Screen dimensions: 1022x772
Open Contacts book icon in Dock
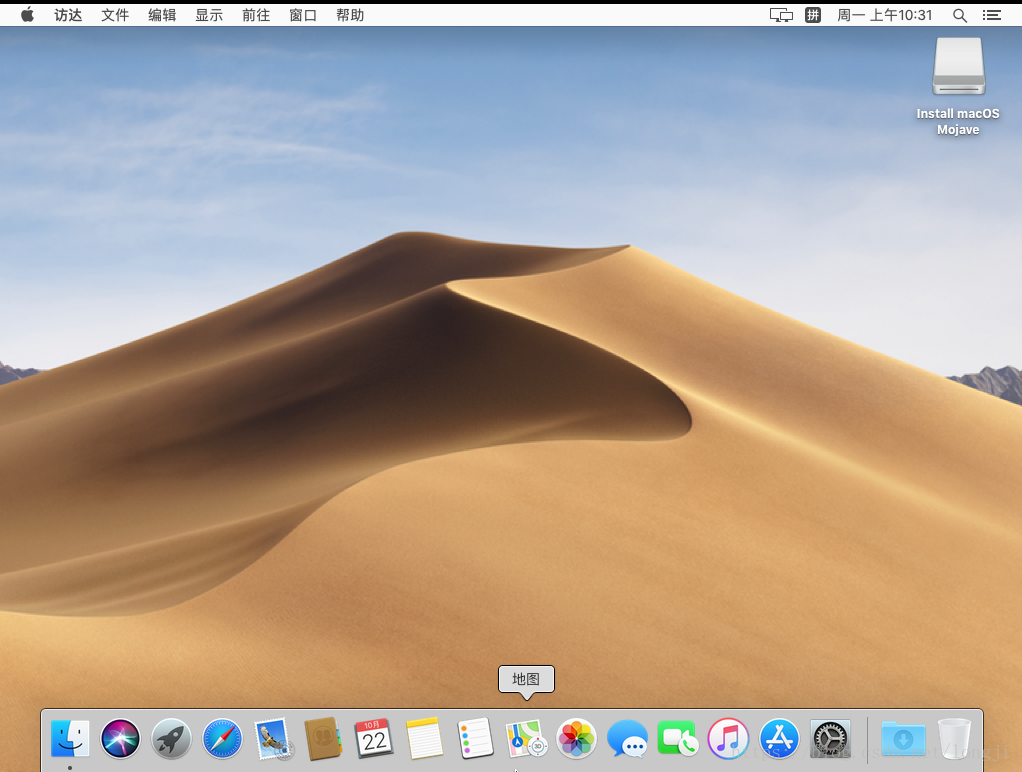[x=323, y=739]
